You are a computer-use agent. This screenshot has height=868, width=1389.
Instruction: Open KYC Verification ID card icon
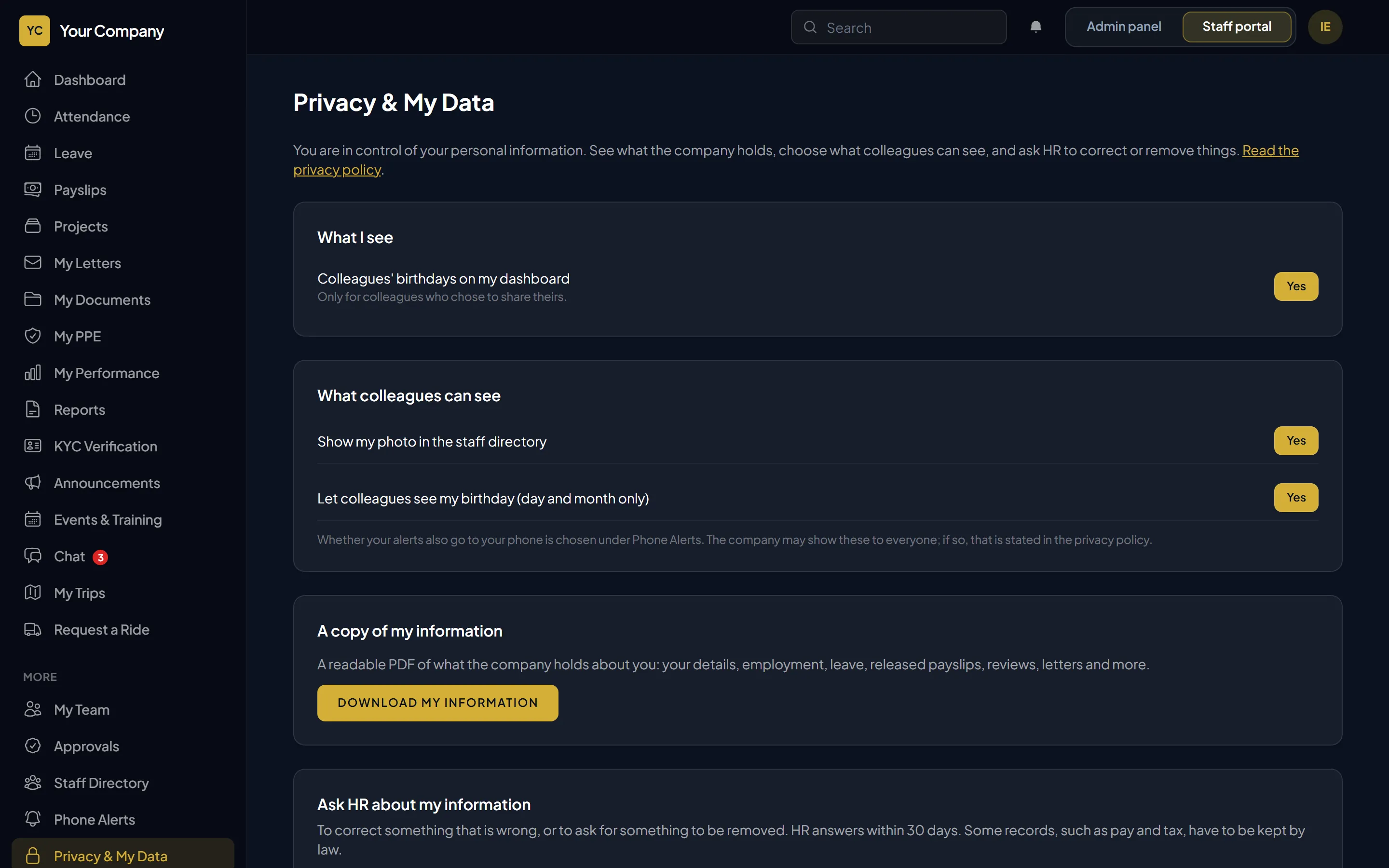tap(33, 446)
